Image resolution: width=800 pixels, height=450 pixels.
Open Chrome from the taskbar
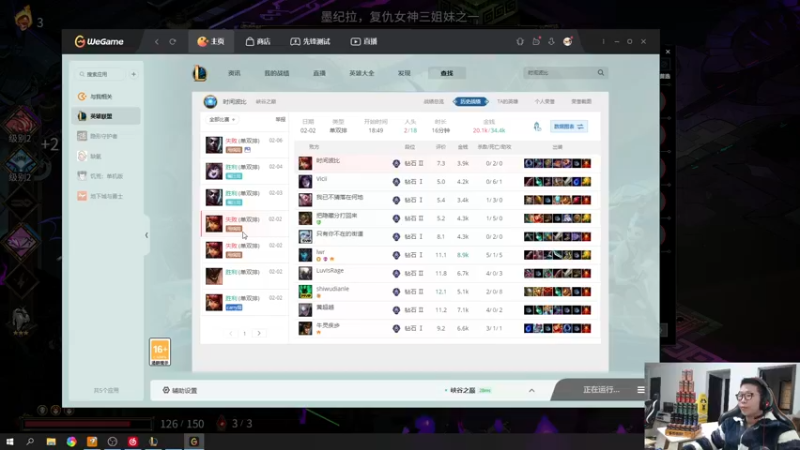(71, 442)
